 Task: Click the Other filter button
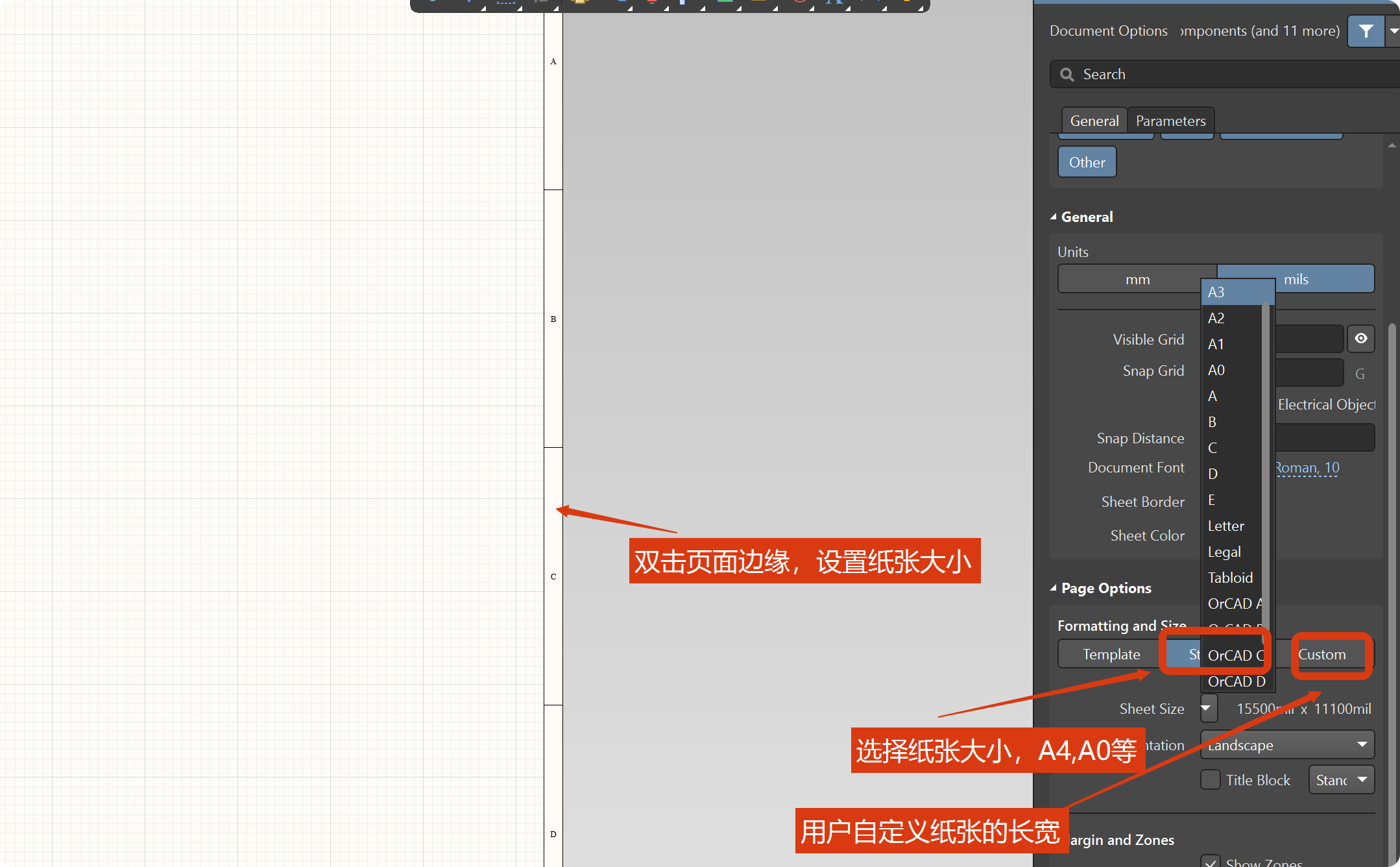[x=1087, y=162]
